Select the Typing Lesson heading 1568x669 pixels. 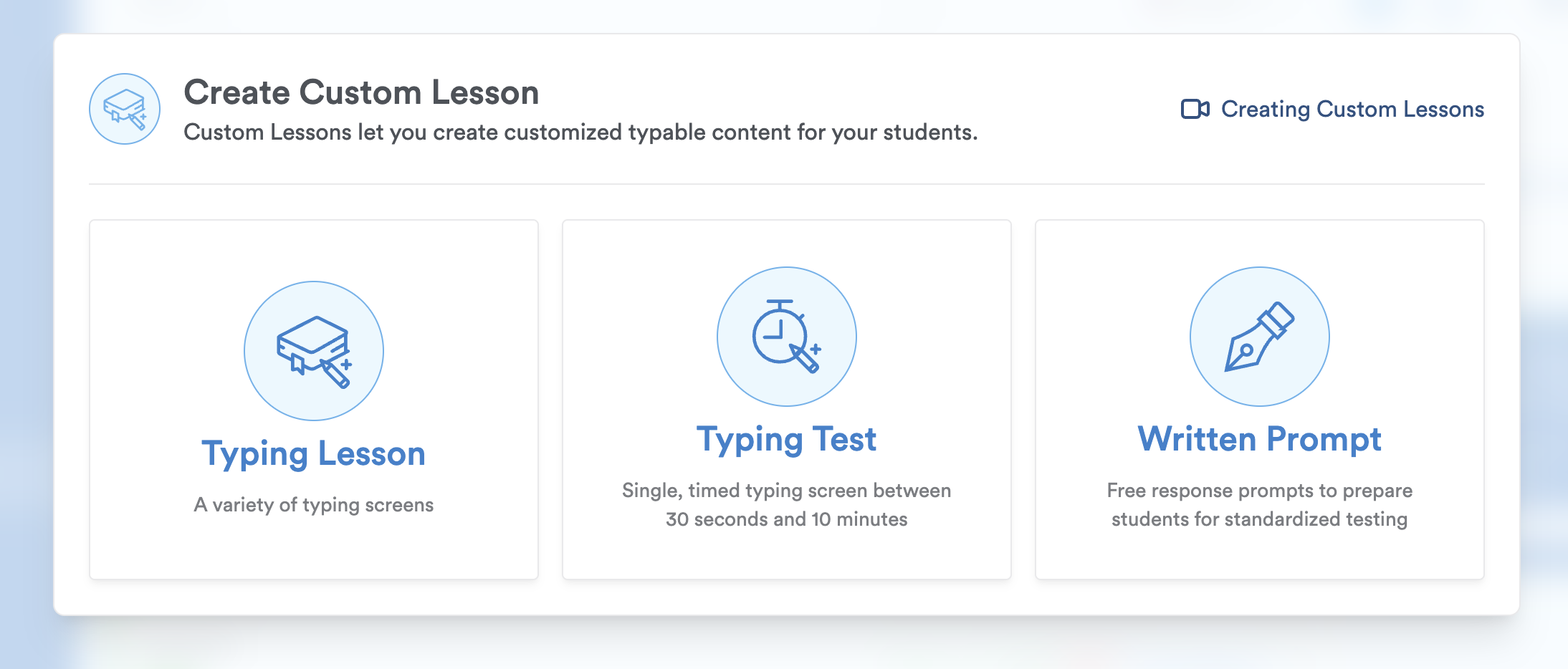click(313, 453)
